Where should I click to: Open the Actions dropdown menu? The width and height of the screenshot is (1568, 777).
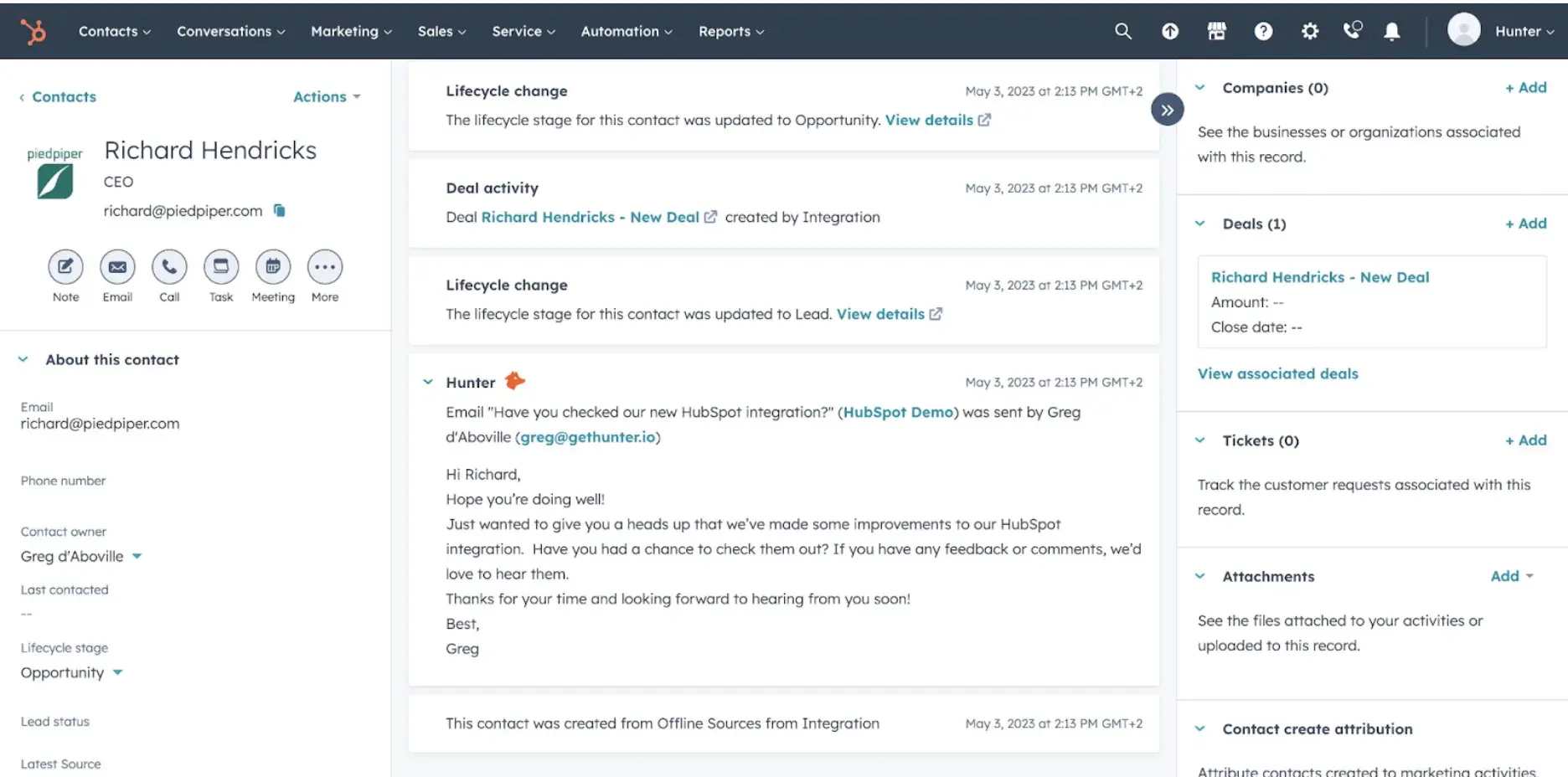pos(326,96)
